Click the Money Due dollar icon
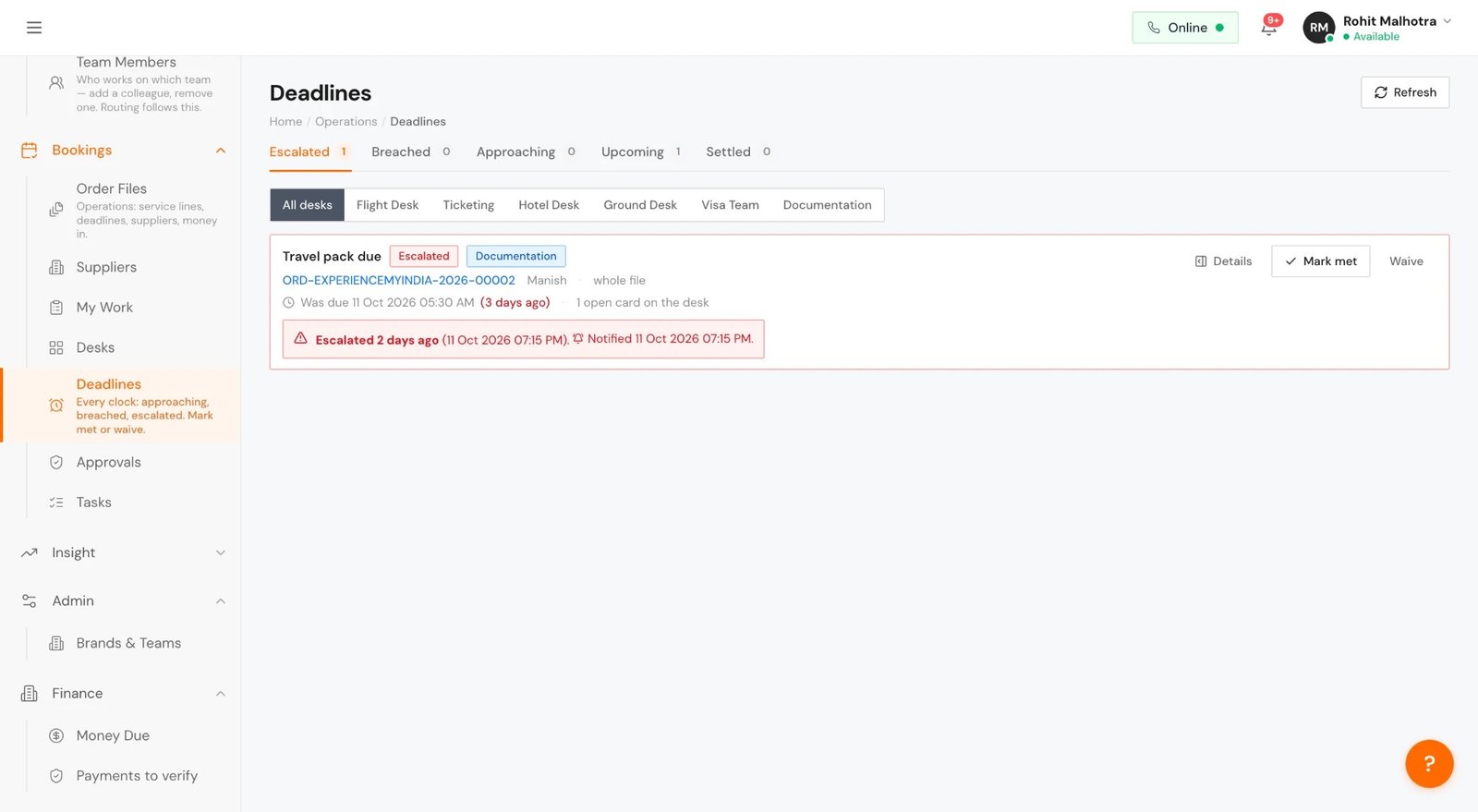This screenshot has width=1478, height=812. click(x=56, y=735)
